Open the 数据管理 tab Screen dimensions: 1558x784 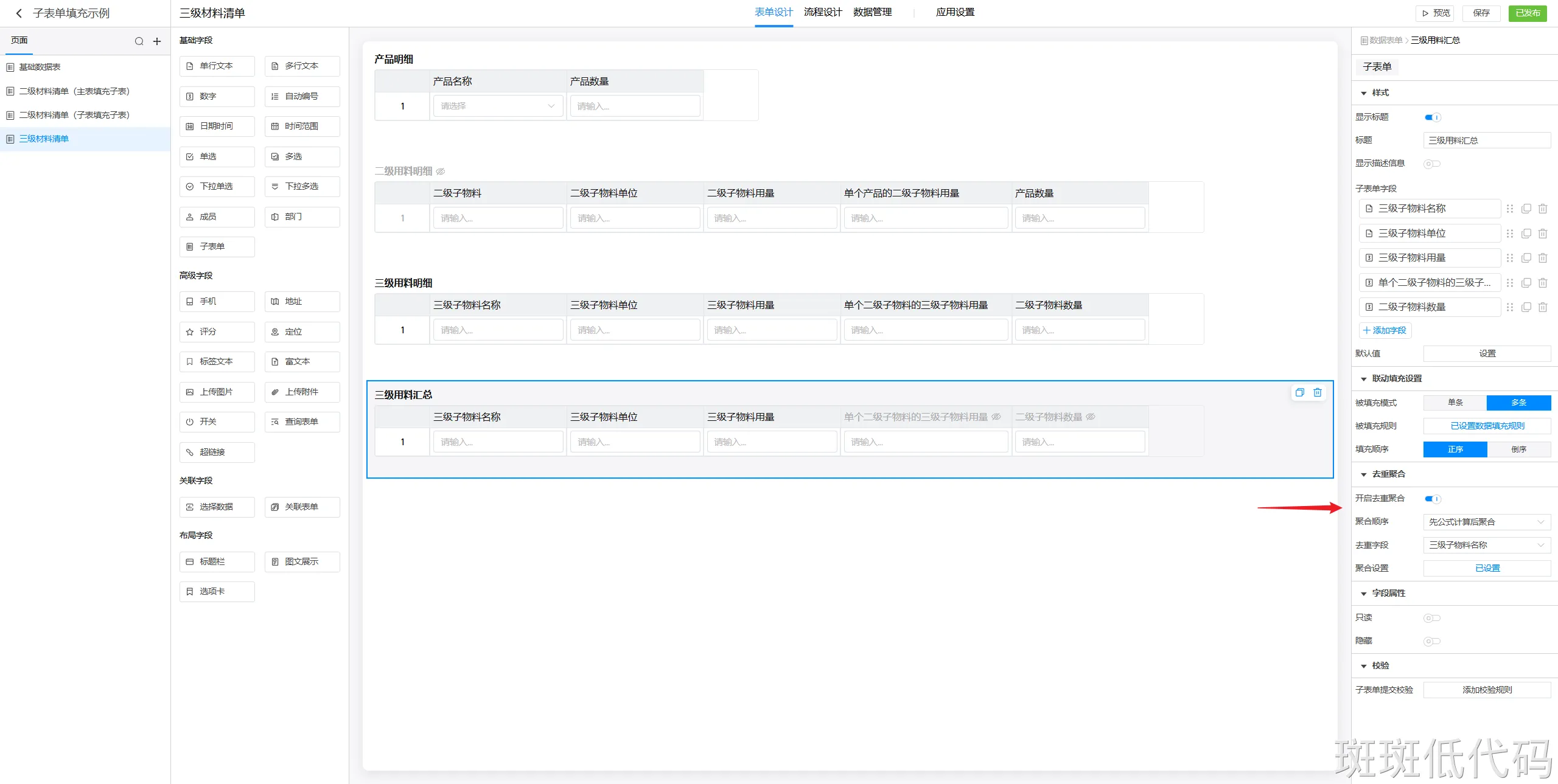point(872,12)
